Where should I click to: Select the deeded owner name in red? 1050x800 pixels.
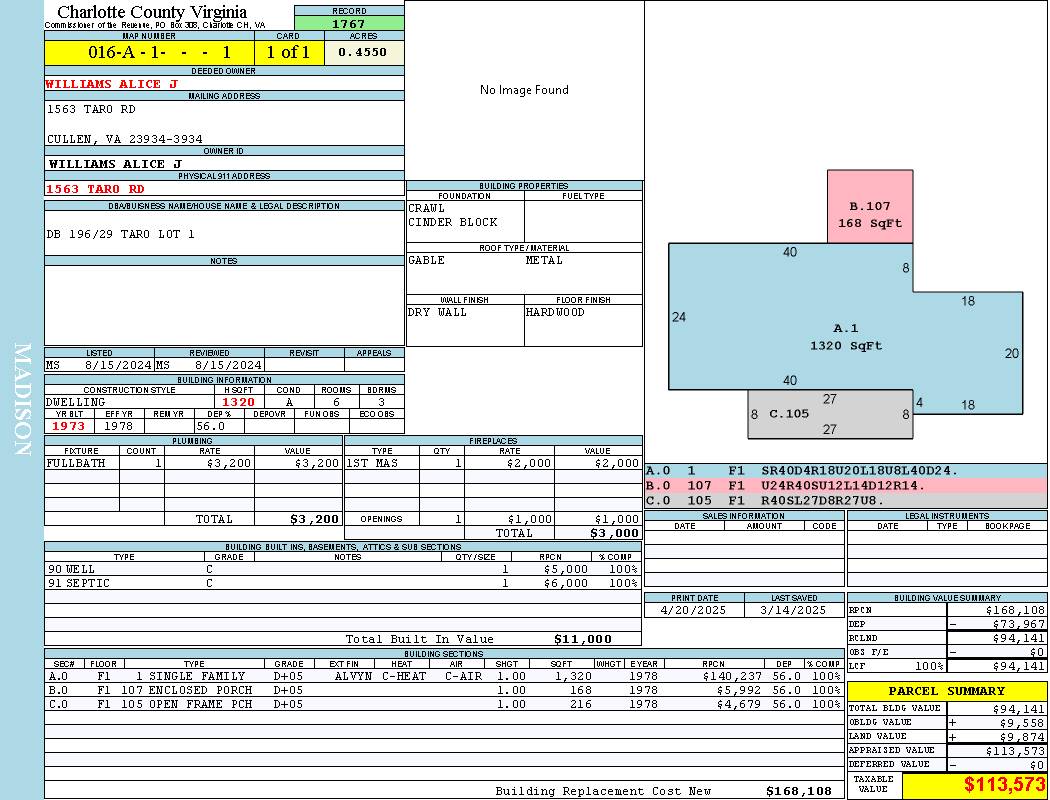pyautogui.click(x=111, y=84)
